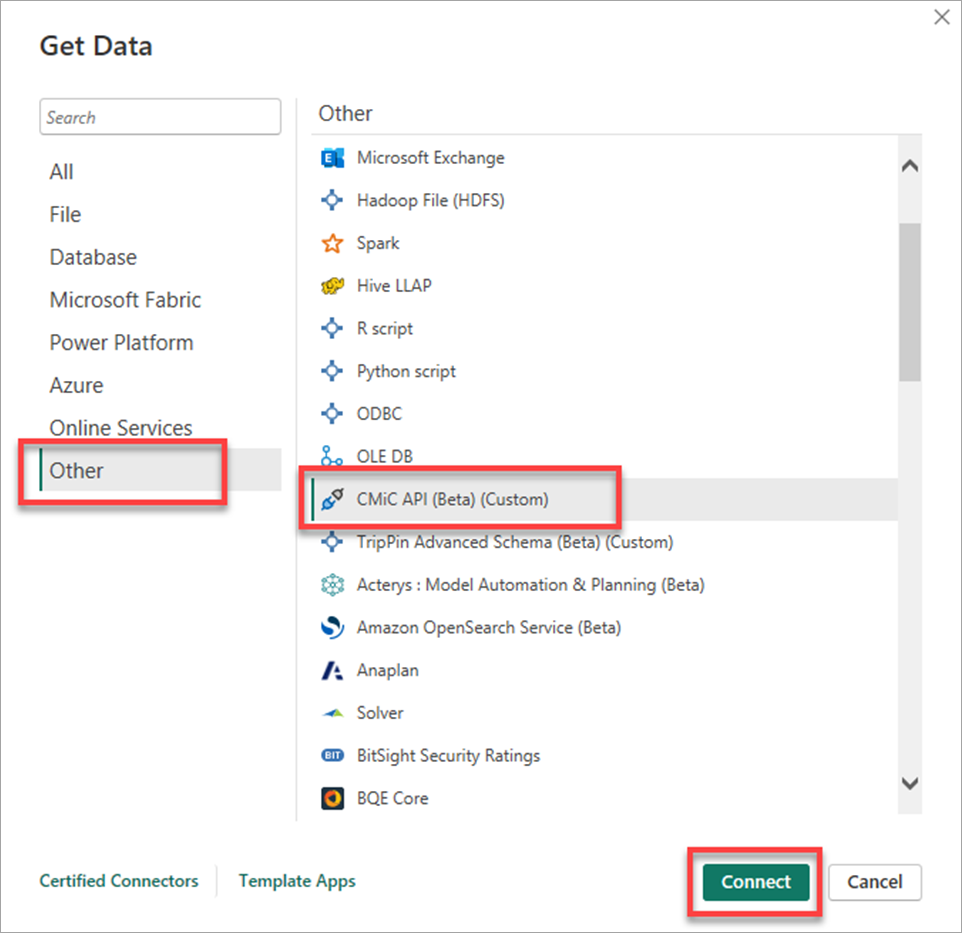Click the Search input field
The image size is (962, 933).
click(160, 117)
